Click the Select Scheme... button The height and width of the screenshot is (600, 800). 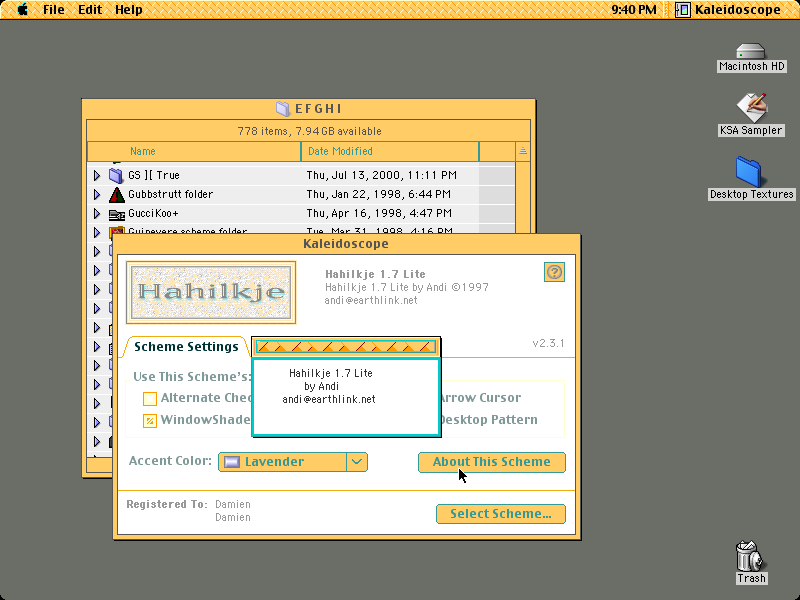click(x=501, y=514)
